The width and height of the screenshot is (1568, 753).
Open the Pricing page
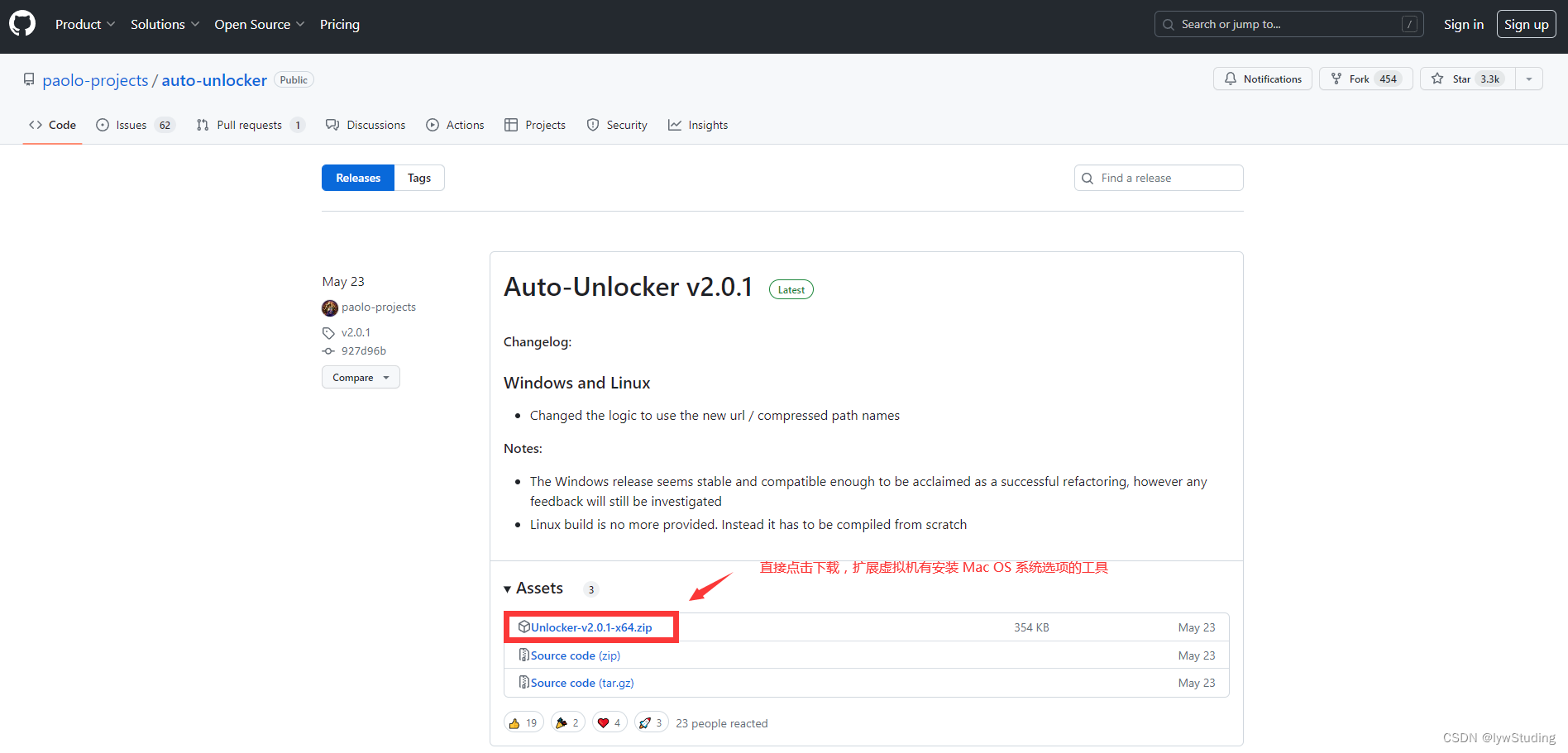[x=340, y=24]
